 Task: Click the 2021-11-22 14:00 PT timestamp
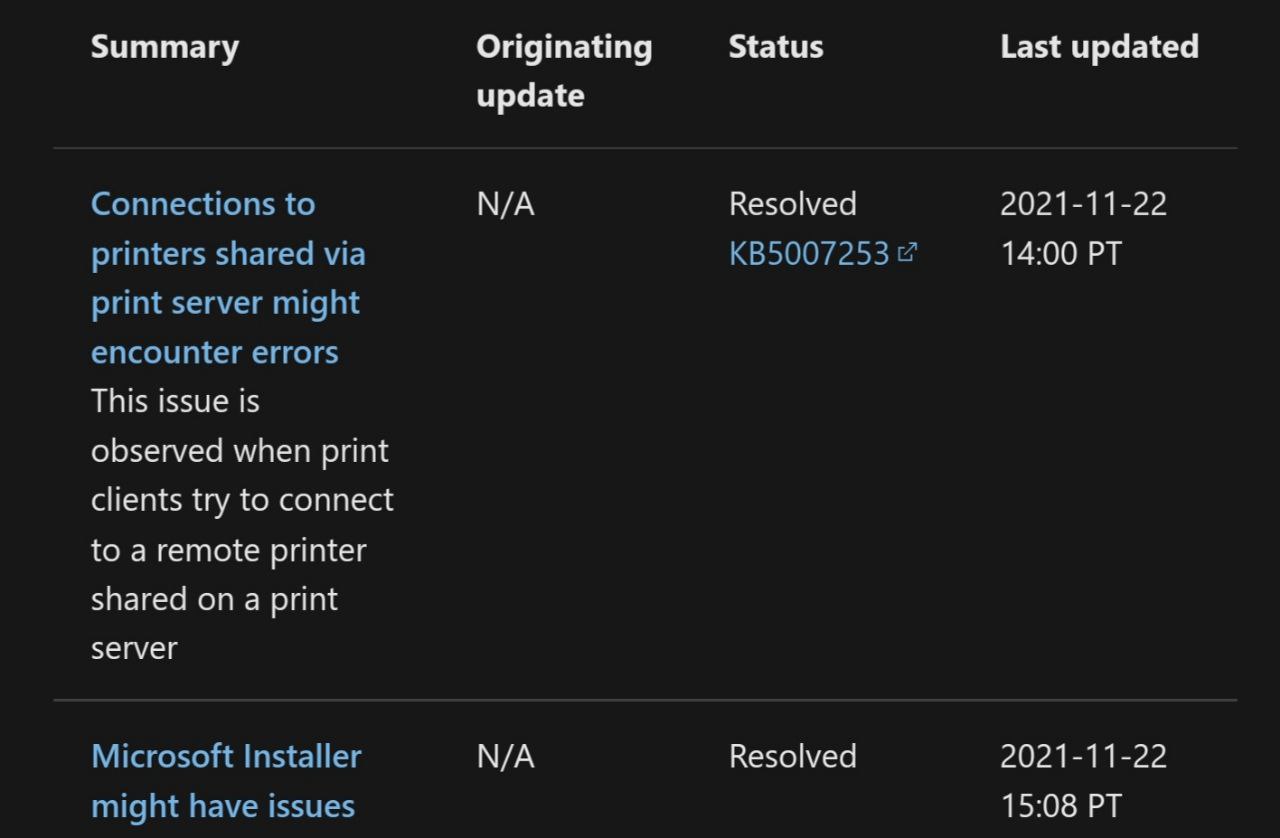(x=1083, y=229)
